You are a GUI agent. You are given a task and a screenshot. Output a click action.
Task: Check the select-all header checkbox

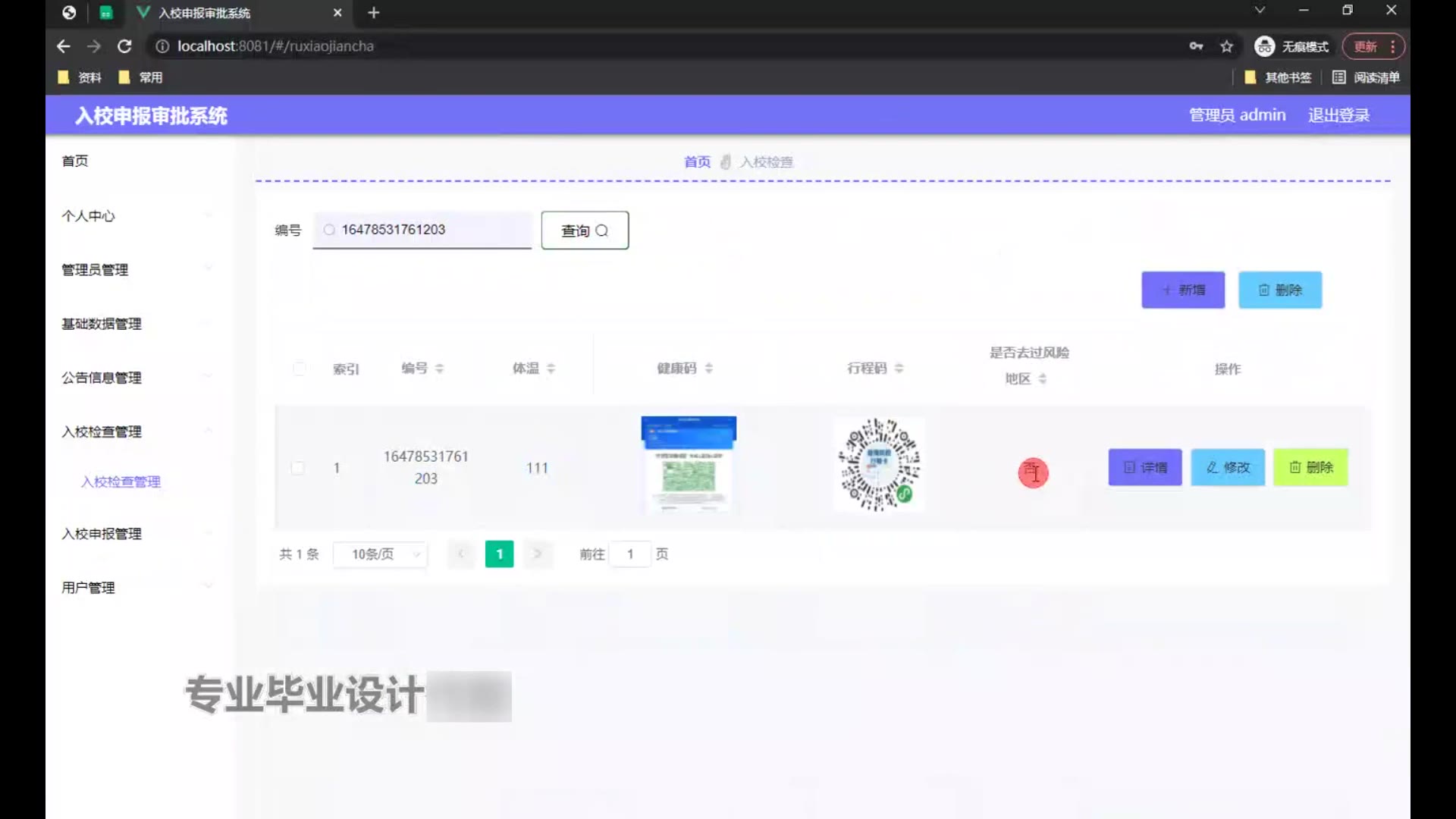coord(300,369)
